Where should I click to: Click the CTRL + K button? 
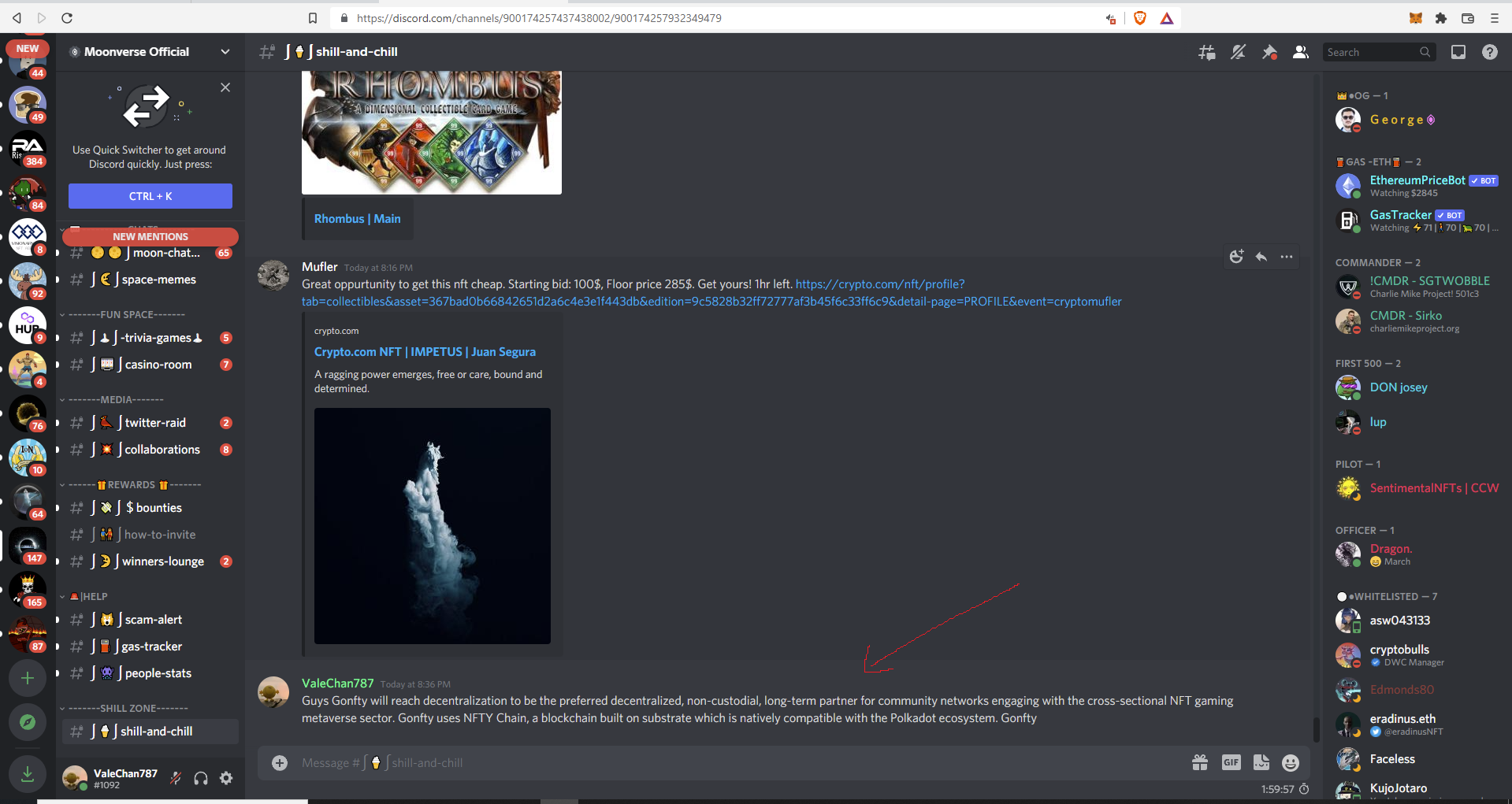150,196
